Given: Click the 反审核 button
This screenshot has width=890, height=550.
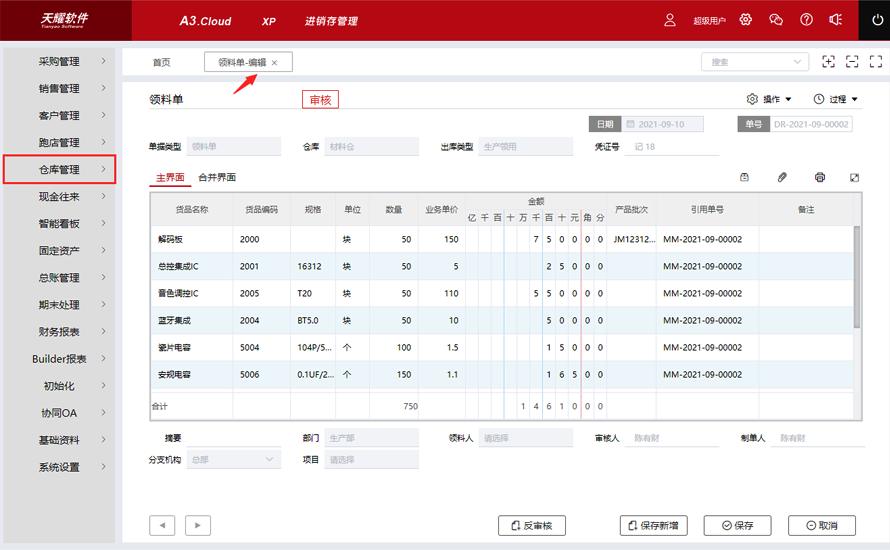Looking at the screenshot, I should click(x=532, y=526).
